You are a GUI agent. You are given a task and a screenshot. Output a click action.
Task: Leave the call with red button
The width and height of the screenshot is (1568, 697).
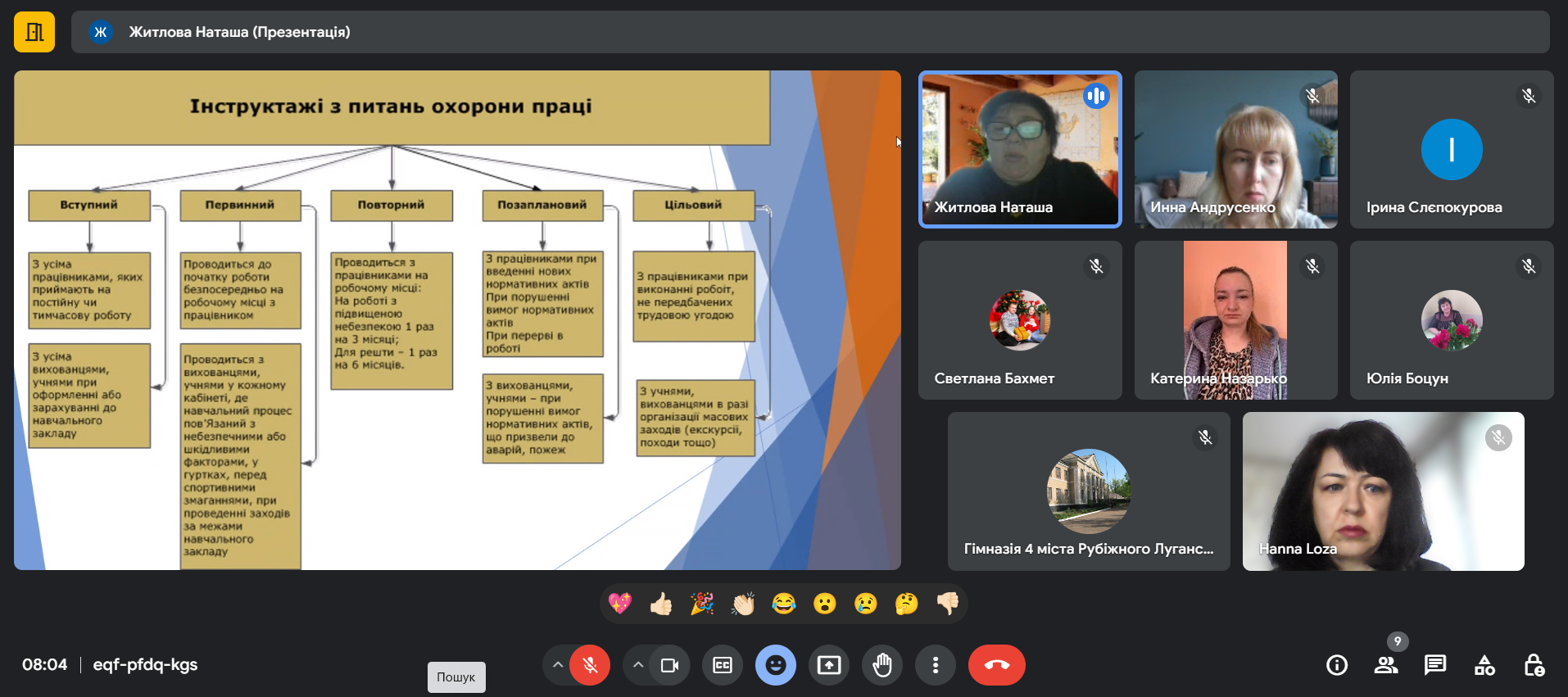click(996, 665)
